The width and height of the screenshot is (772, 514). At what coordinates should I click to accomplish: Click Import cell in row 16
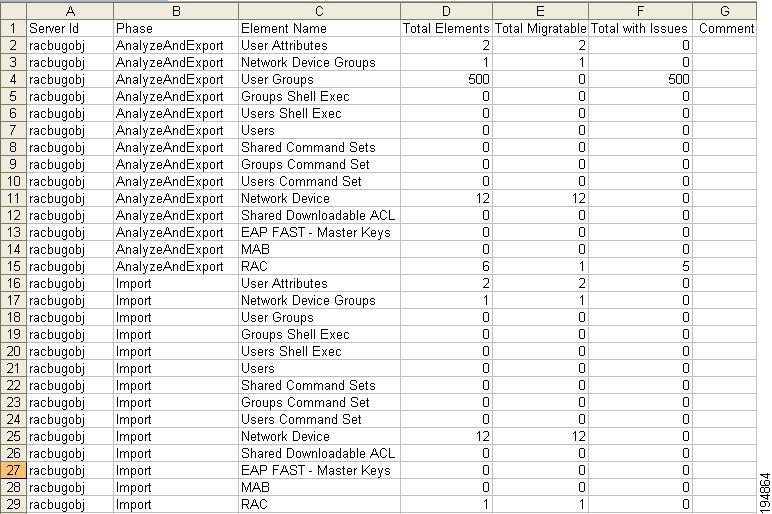click(176, 284)
